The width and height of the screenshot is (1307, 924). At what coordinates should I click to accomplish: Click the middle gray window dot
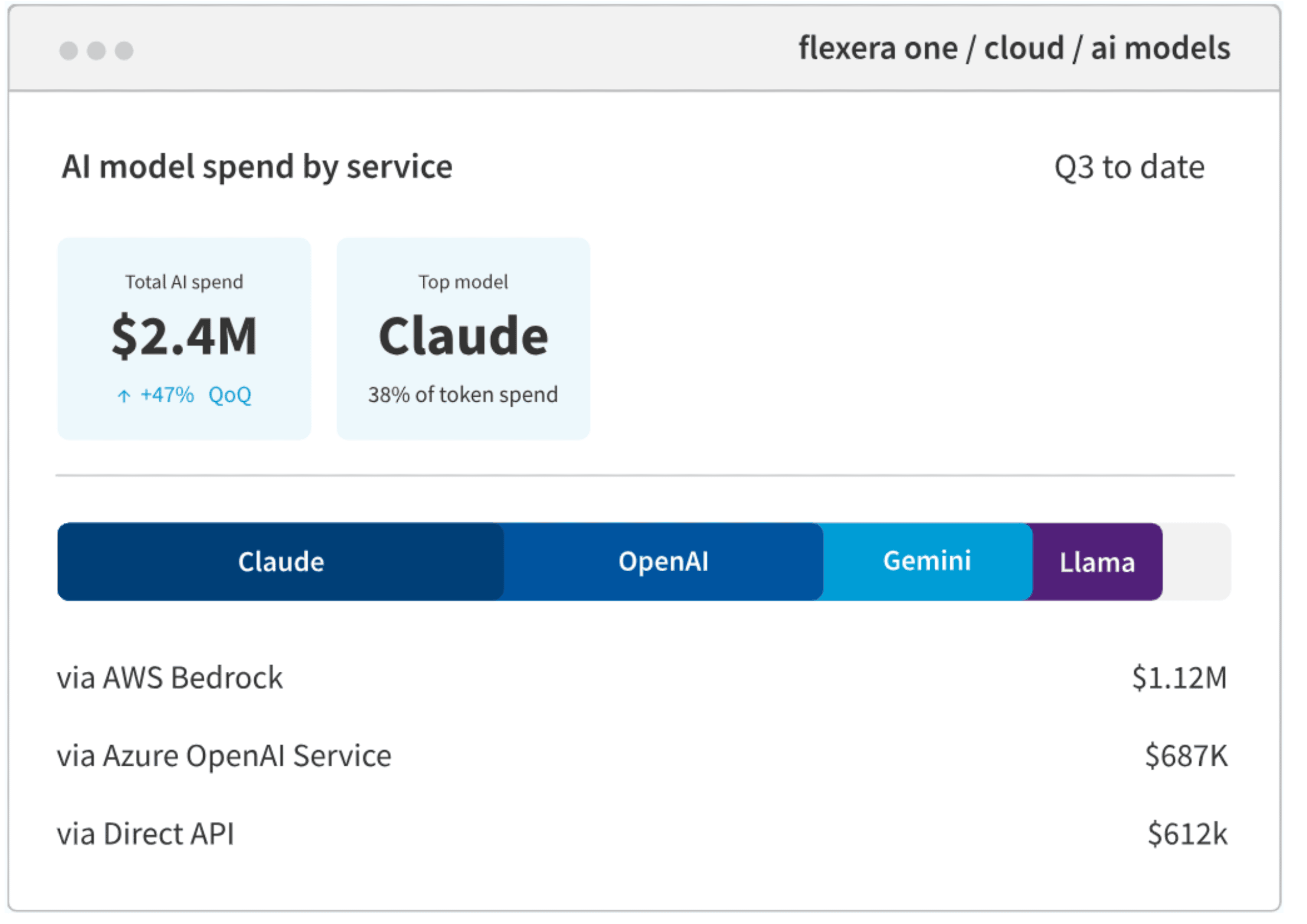pos(96,51)
